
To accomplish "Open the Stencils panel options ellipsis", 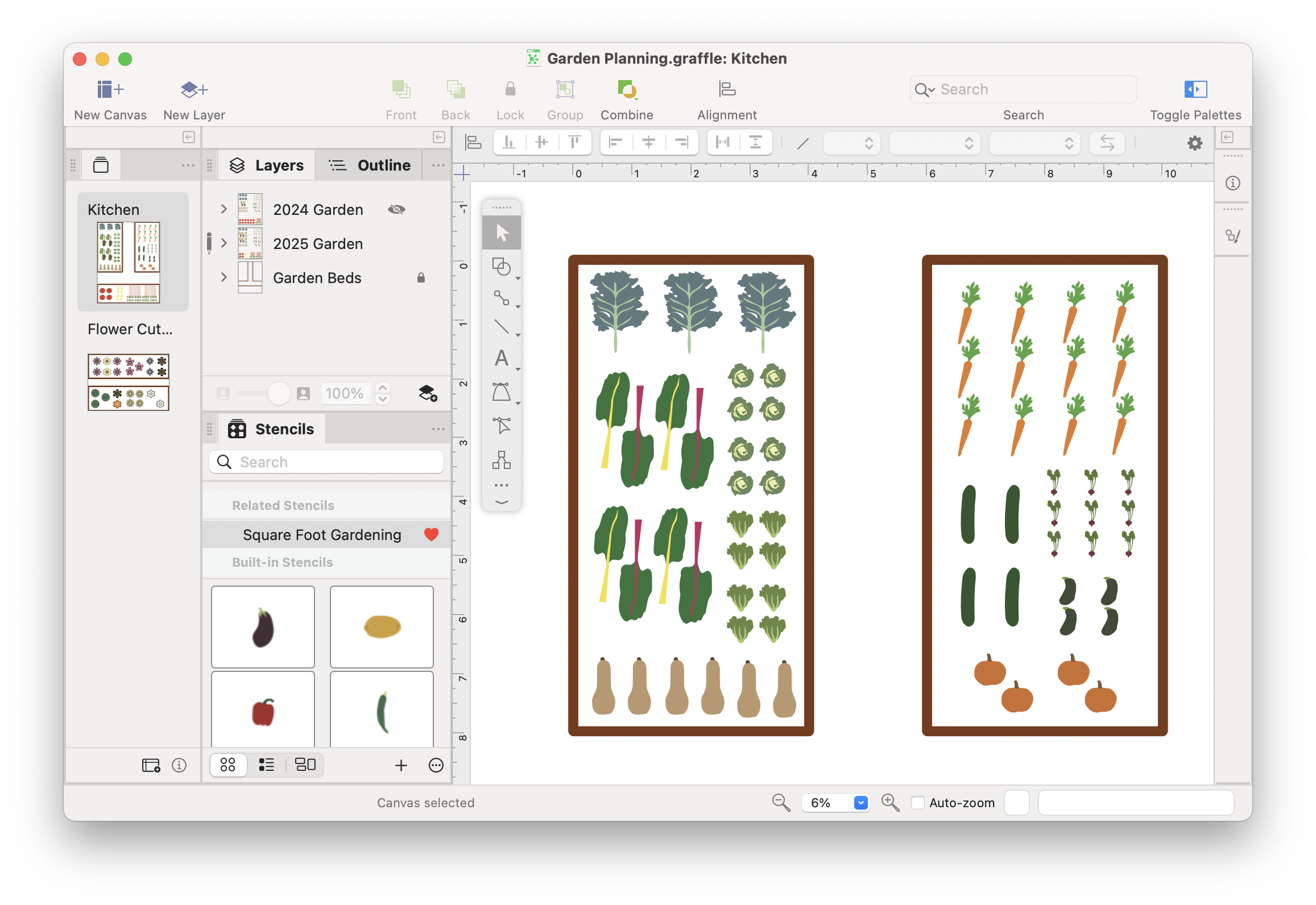I will tap(438, 429).
